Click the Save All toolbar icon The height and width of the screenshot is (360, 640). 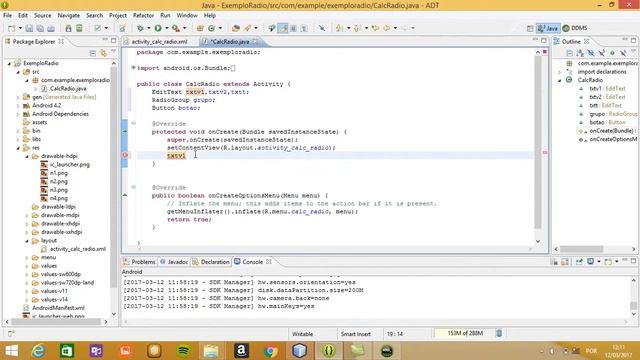pos(40,28)
